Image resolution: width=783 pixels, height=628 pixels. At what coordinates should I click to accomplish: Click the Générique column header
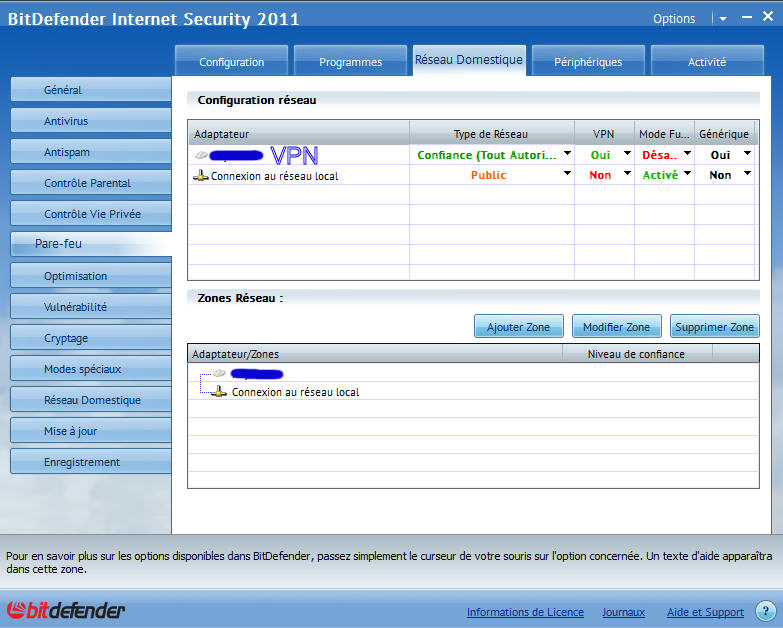[x=724, y=134]
